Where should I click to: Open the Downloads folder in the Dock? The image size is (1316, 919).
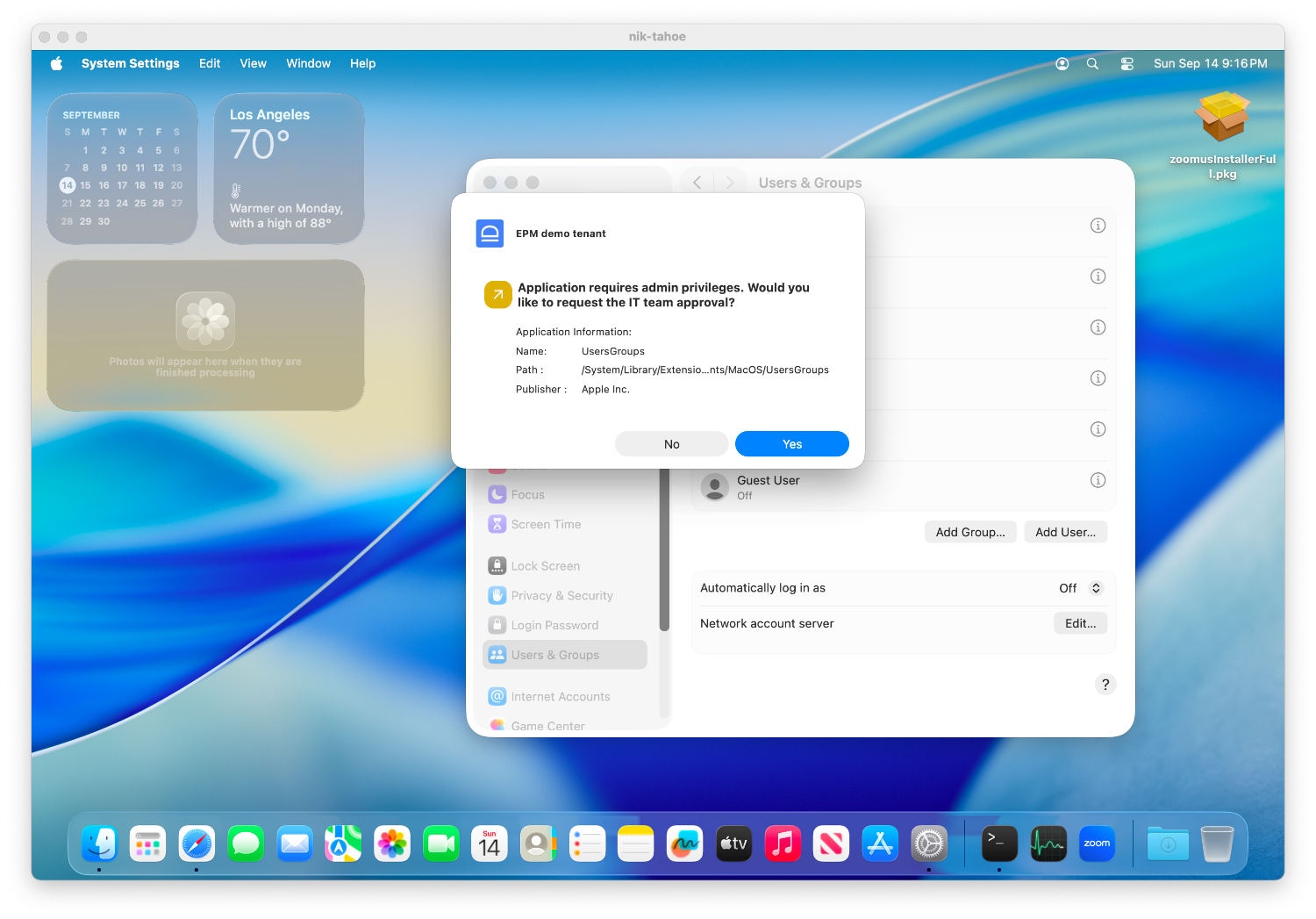pyautogui.click(x=1168, y=844)
